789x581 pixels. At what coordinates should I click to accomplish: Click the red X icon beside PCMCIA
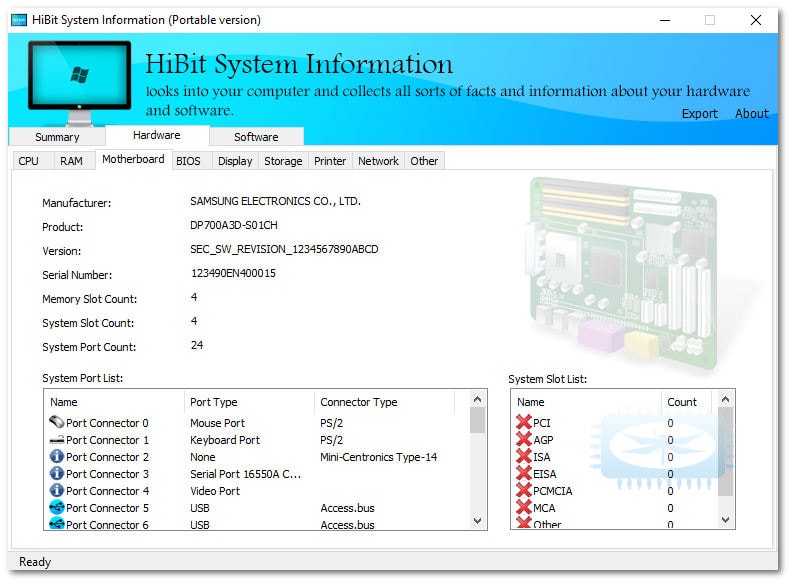(524, 490)
